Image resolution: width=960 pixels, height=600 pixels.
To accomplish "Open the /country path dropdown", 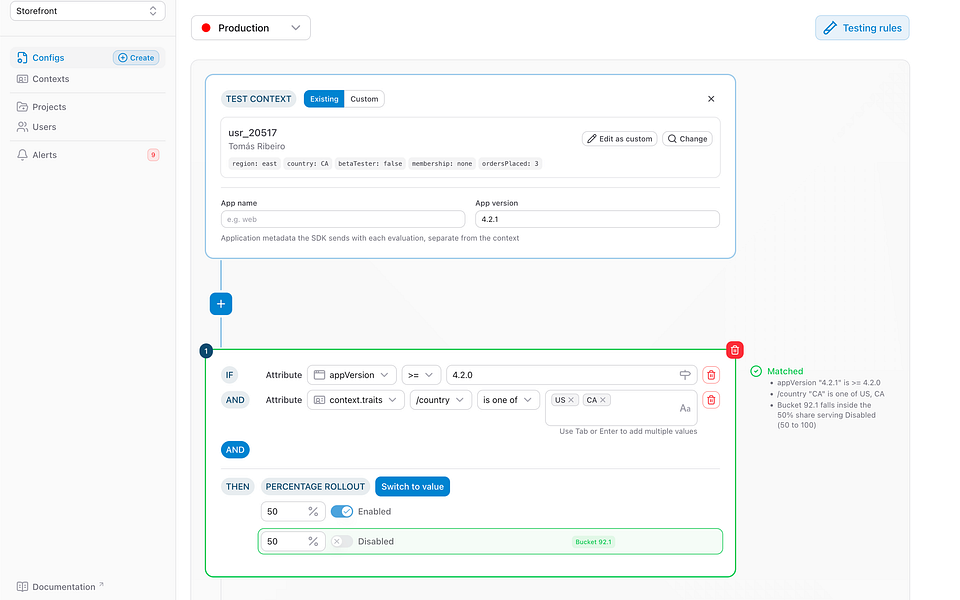I will (x=440, y=400).
